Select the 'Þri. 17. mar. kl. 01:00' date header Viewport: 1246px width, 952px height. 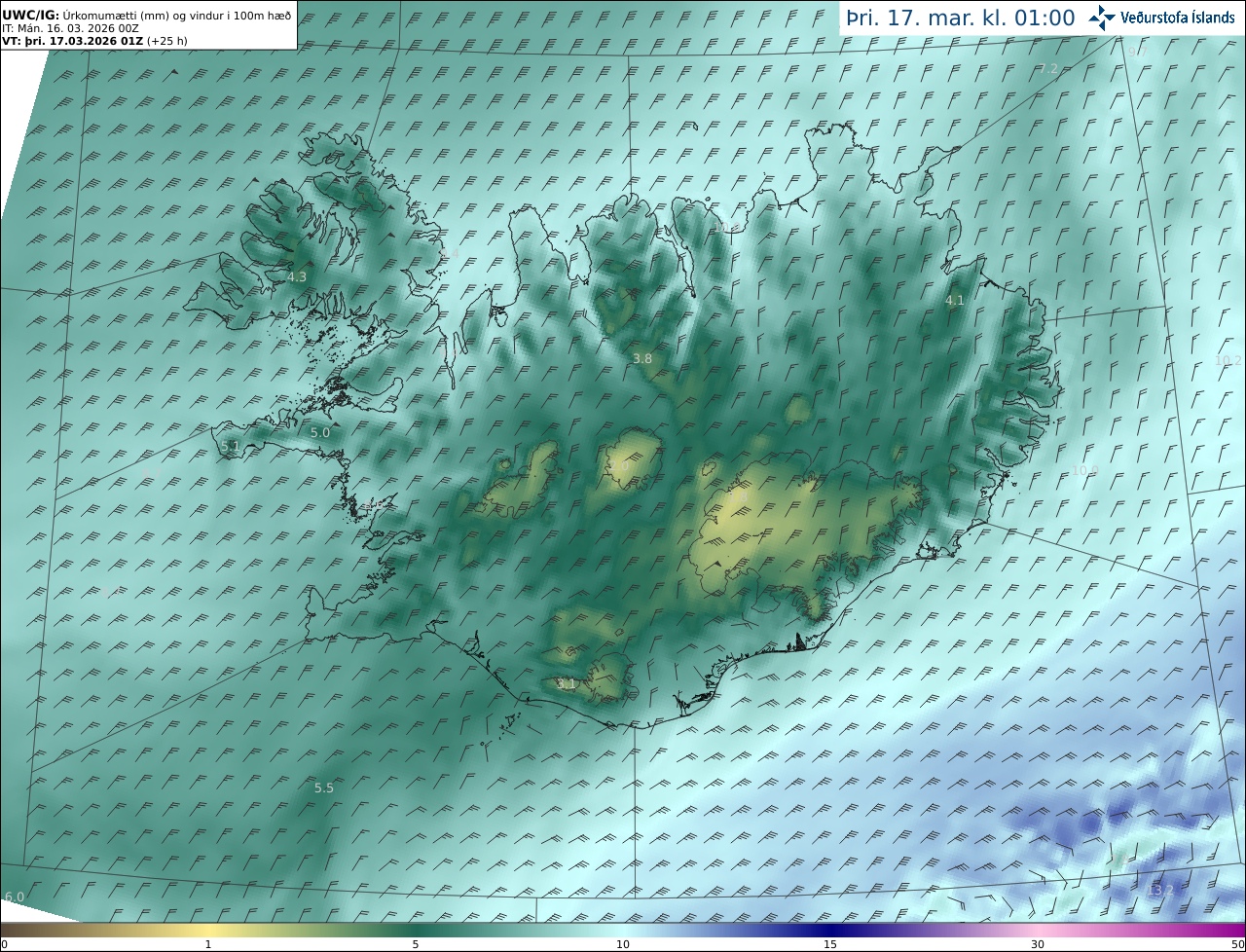click(960, 18)
